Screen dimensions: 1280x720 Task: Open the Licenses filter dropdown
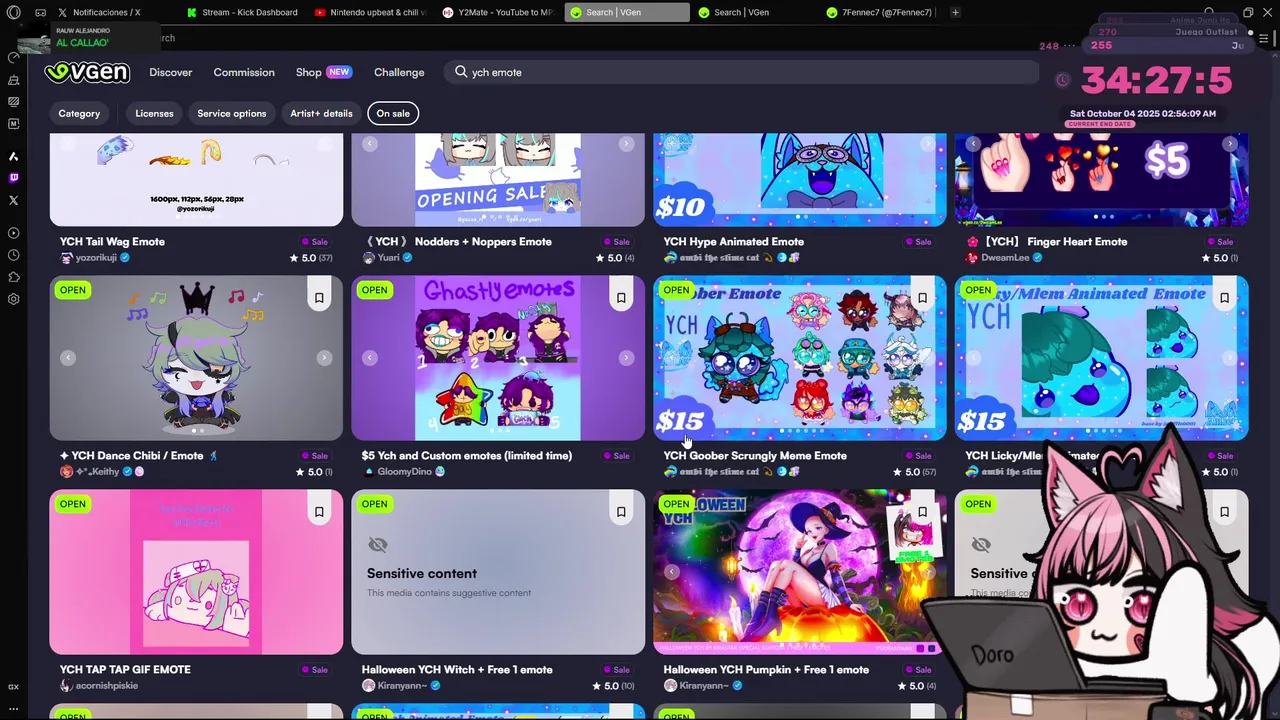[x=154, y=113]
